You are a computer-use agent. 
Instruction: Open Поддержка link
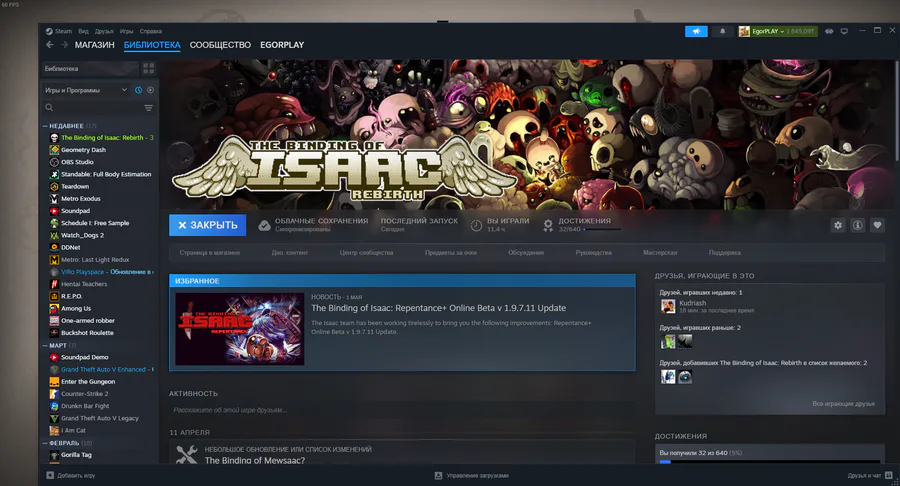724,252
